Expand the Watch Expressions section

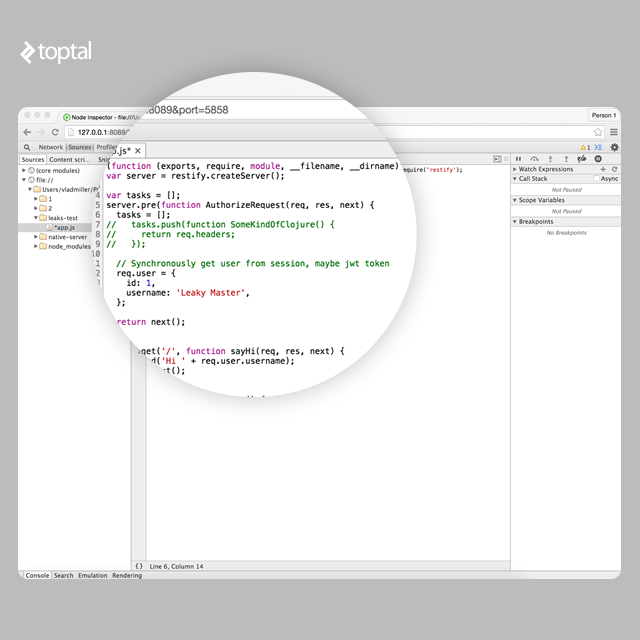[515, 169]
